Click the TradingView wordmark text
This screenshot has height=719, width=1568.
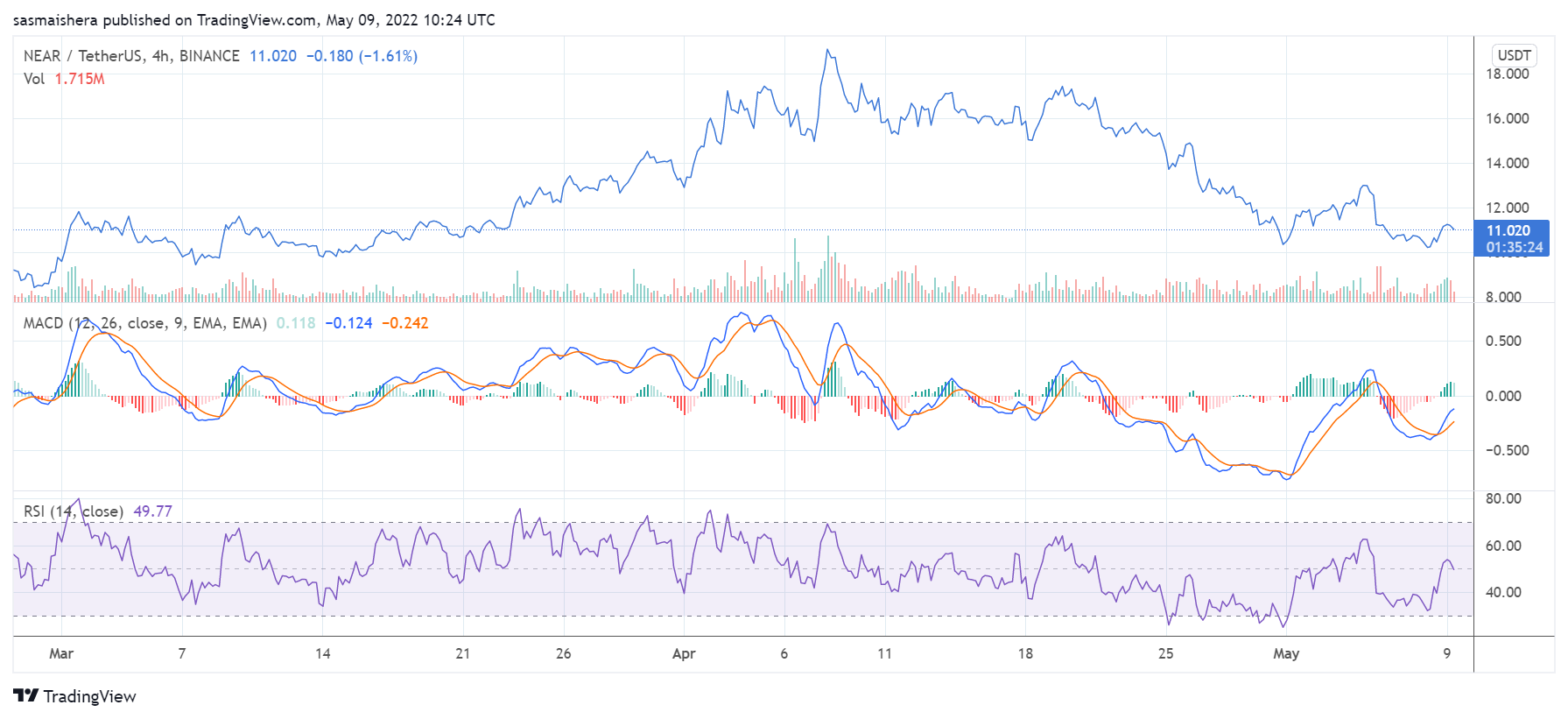click(90, 696)
